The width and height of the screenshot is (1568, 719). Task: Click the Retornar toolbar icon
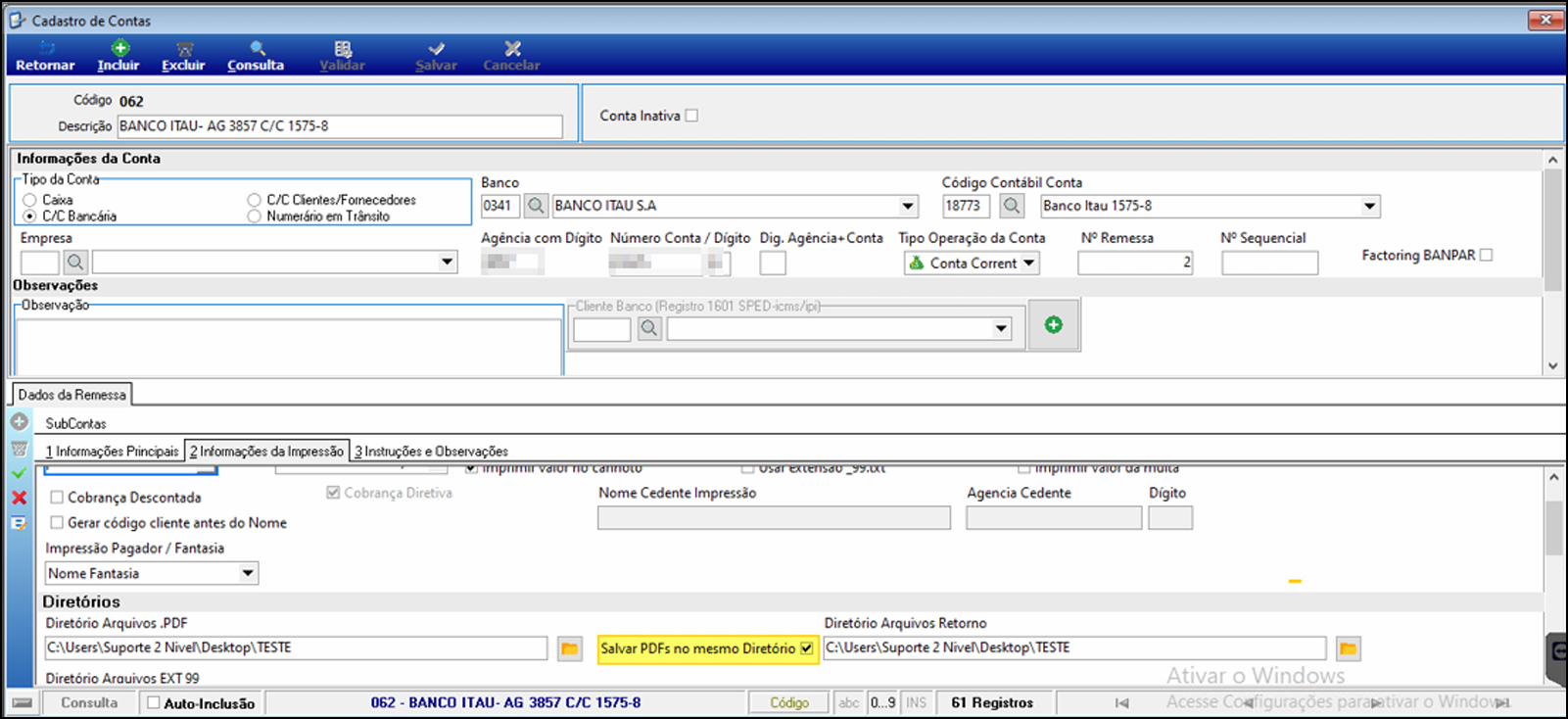(x=45, y=56)
